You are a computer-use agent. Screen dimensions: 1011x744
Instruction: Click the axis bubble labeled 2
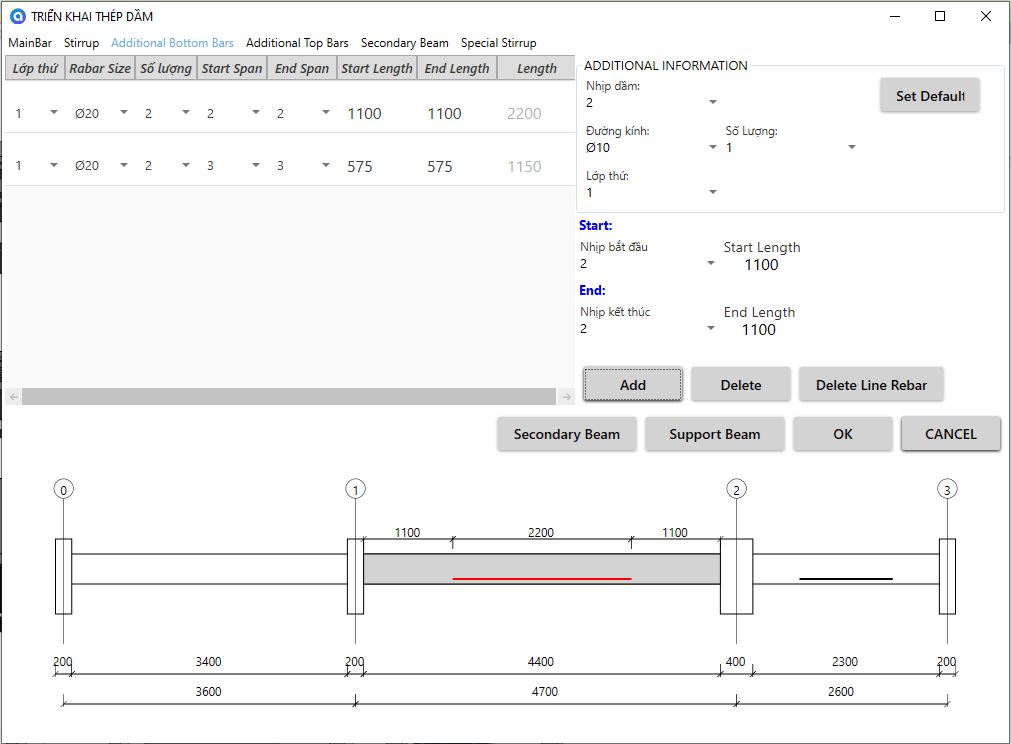(736, 489)
